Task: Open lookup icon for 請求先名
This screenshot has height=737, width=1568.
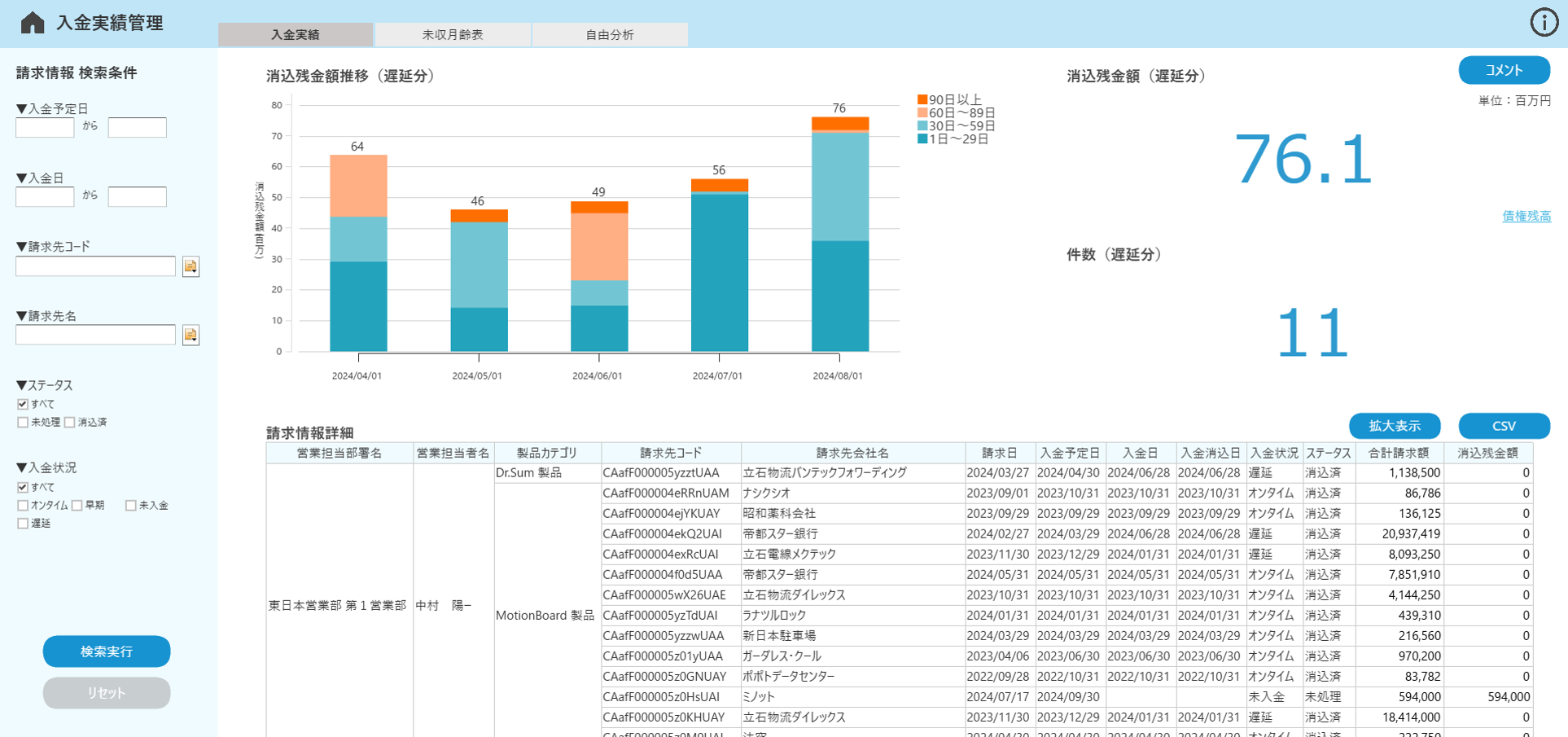Action: click(191, 335)
